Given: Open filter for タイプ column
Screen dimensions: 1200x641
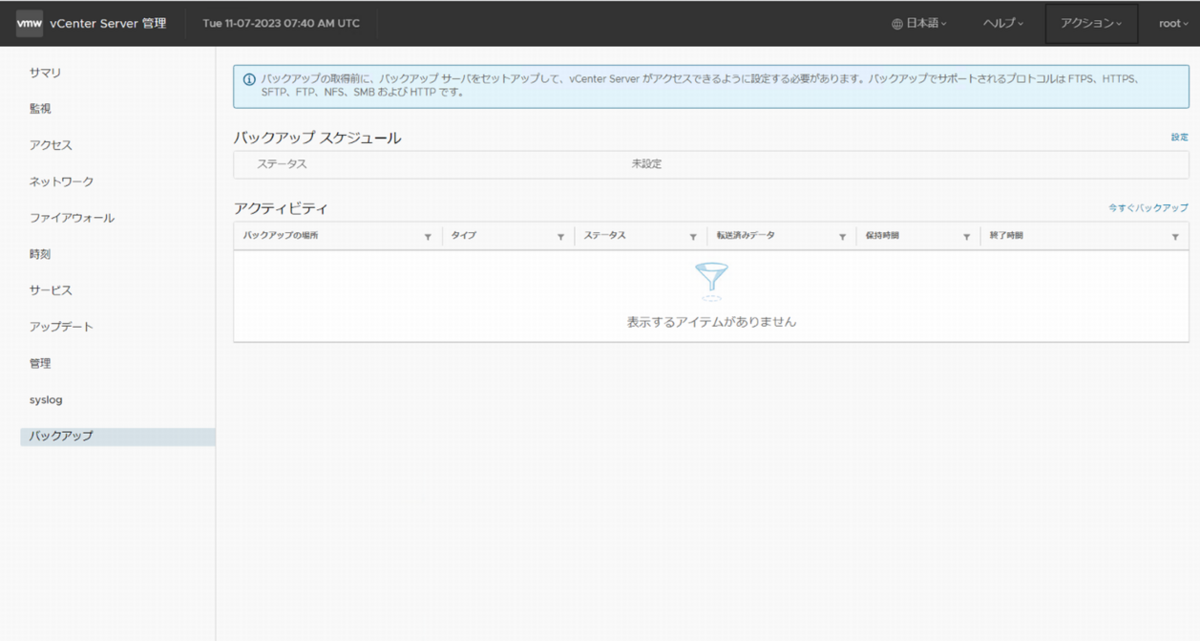Looking at the screenshot, I should (x=561, y=237).
